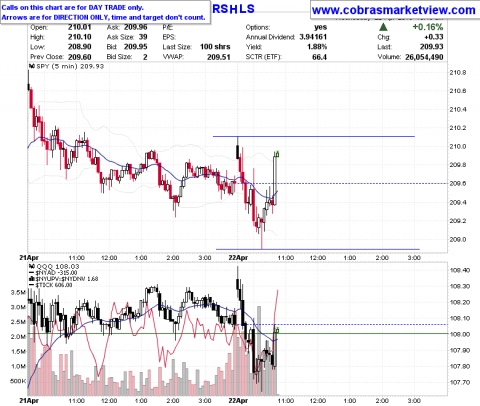The width and height of the screenshot is (480, 406).
Task: Click the 210.2 price axis label
Action: (458, 128)
